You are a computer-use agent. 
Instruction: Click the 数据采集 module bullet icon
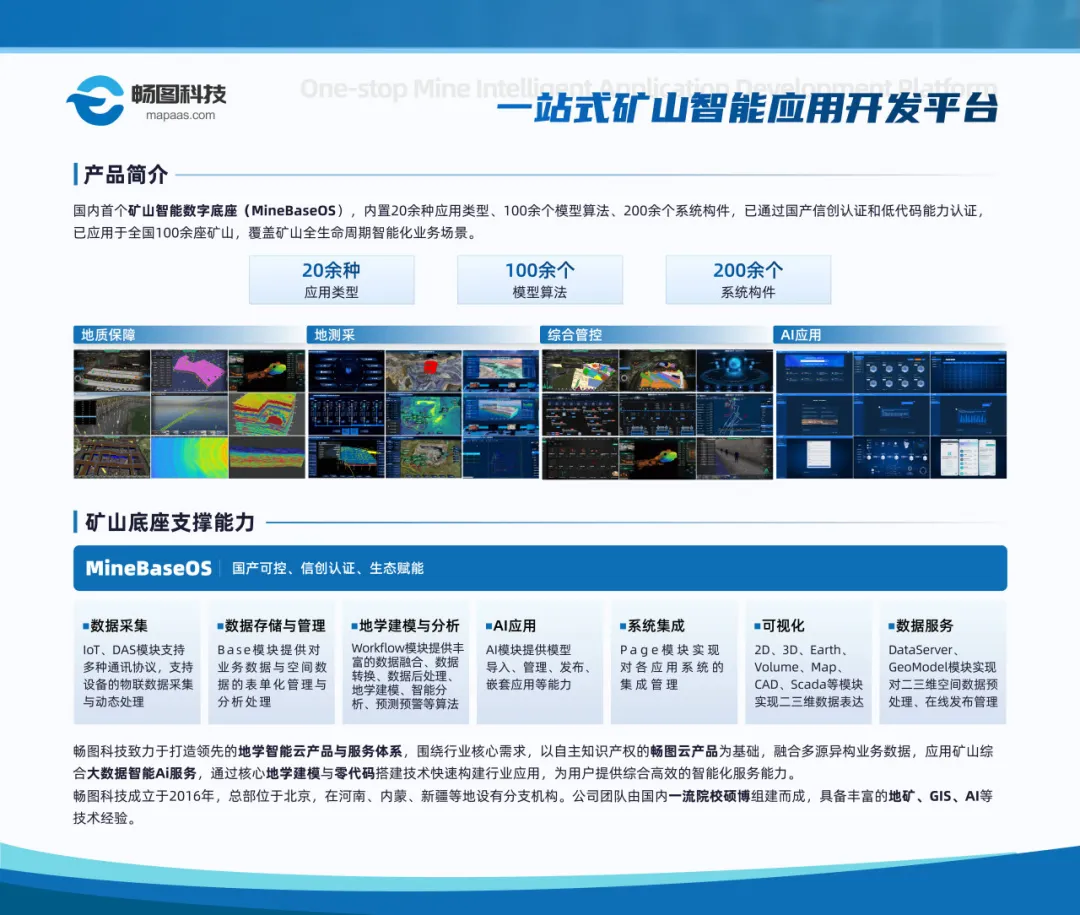85,626
